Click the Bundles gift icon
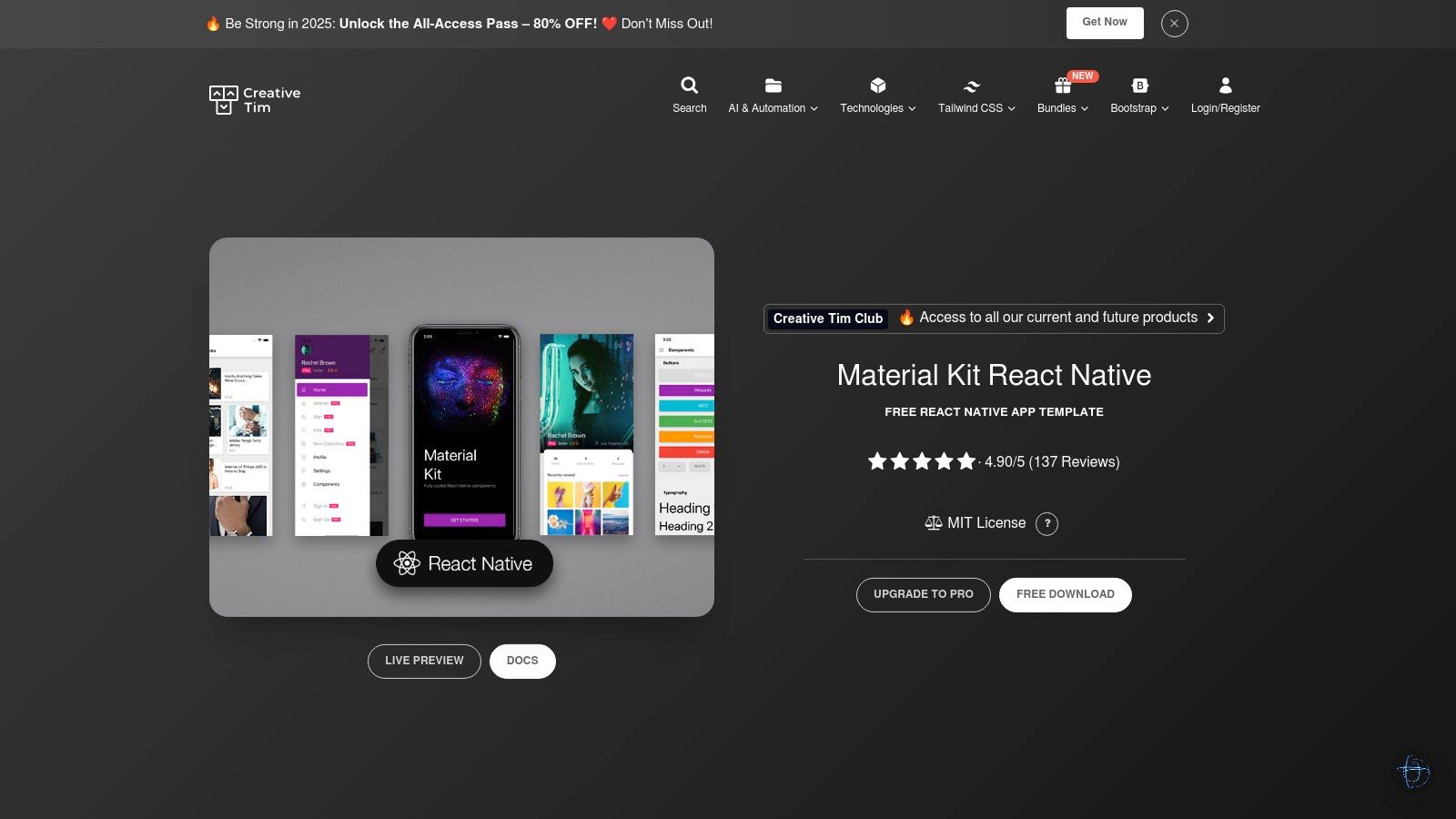This screenshot has height=819, width=1456. 1063,86
